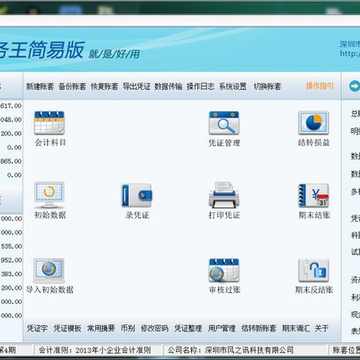Click the 会计准则 status bar entry
Image resolution: width=360 pixels, height=360 pixels.
[95, 350]
